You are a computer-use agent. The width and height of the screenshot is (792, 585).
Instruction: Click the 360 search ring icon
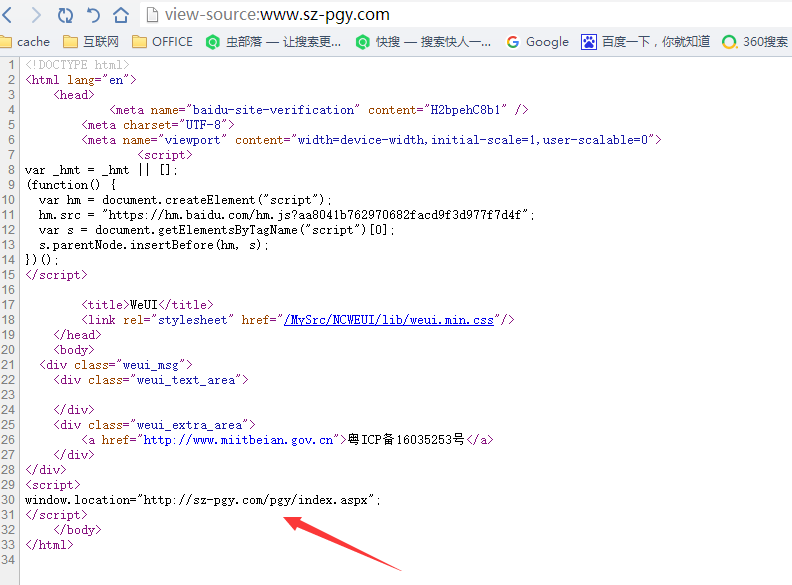click(x=729, y=42)
